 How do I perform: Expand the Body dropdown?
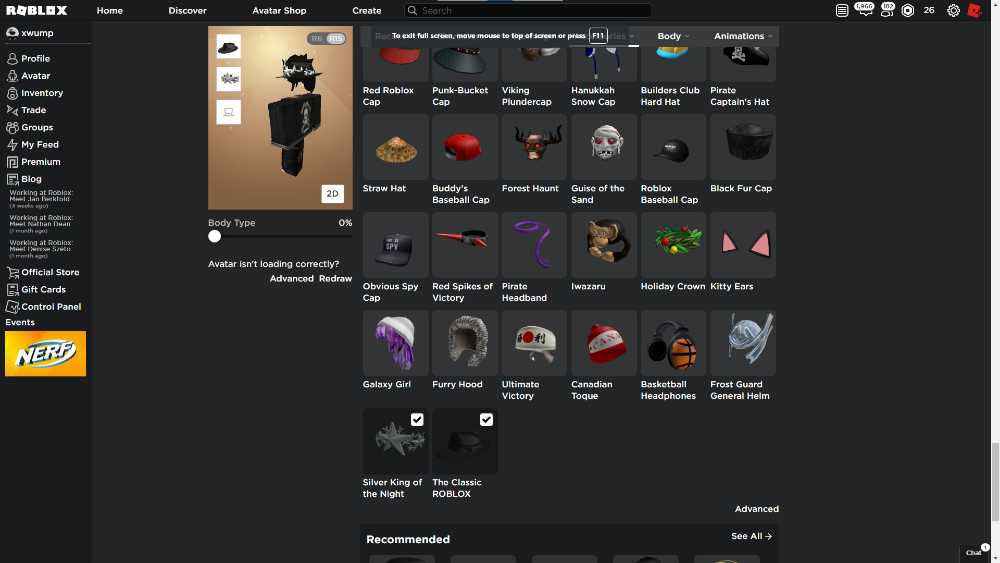tap(673, 36)
